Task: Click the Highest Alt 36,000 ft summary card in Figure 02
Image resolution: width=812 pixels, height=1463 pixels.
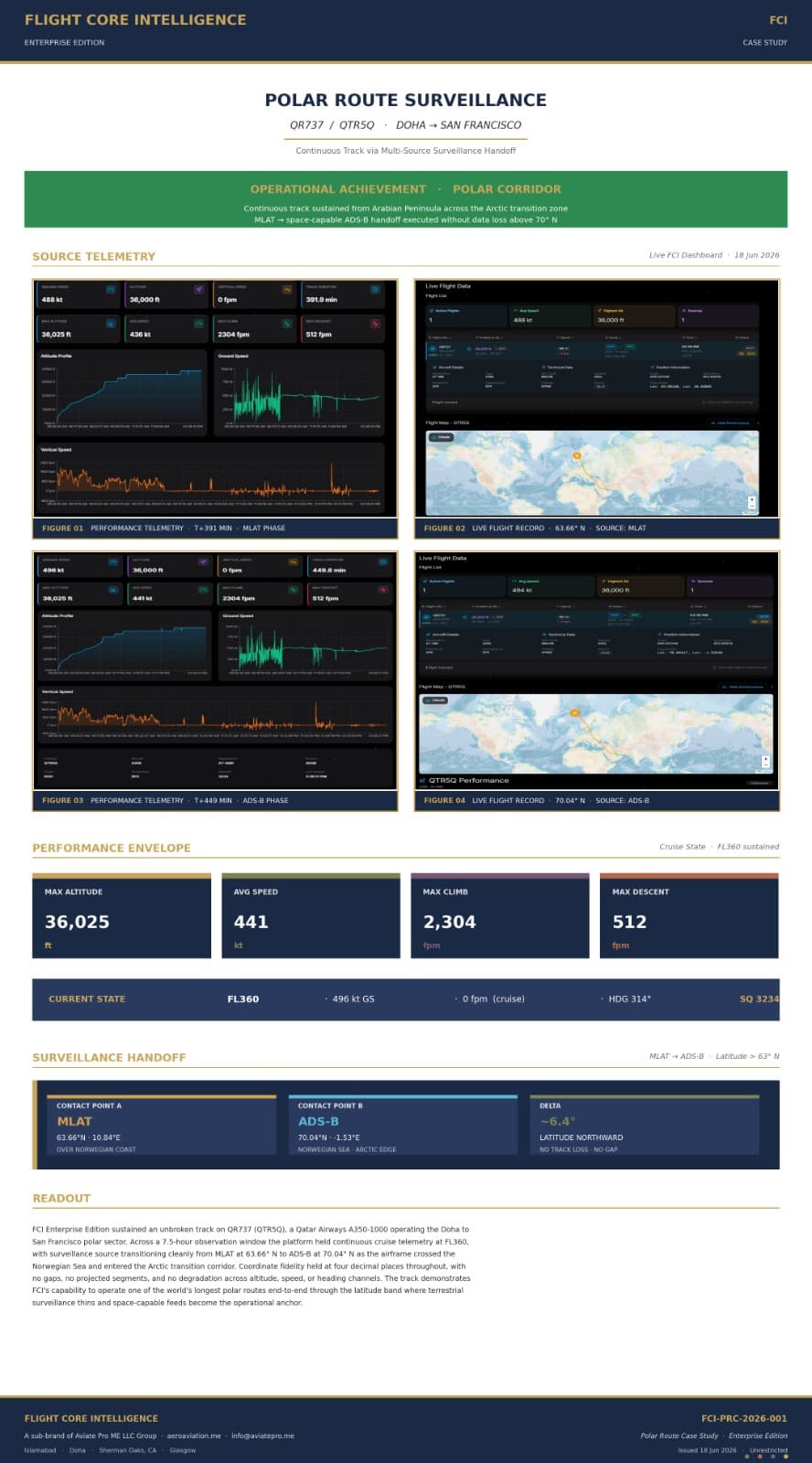Action: (633, 315)
